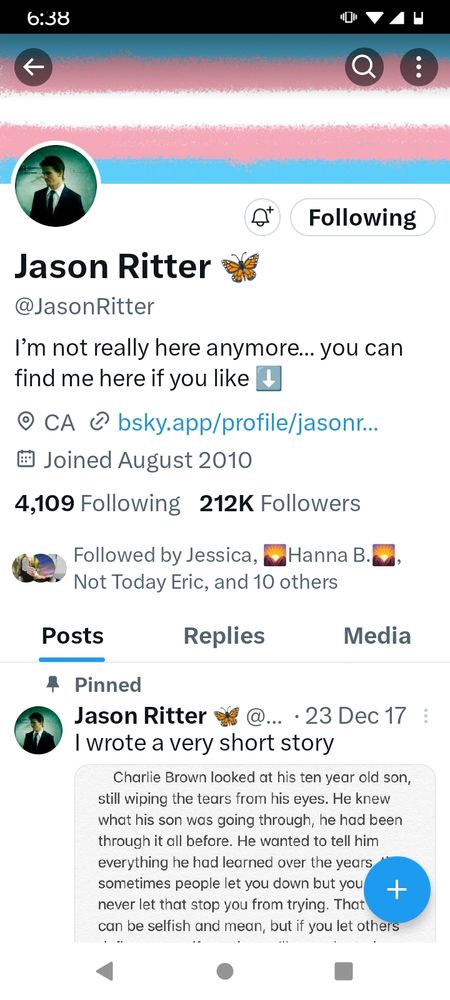Image resolution: width=450 pixels, height=1000 pixels.
Task: Tap the Android home circle button
Action: pos(224,971)
